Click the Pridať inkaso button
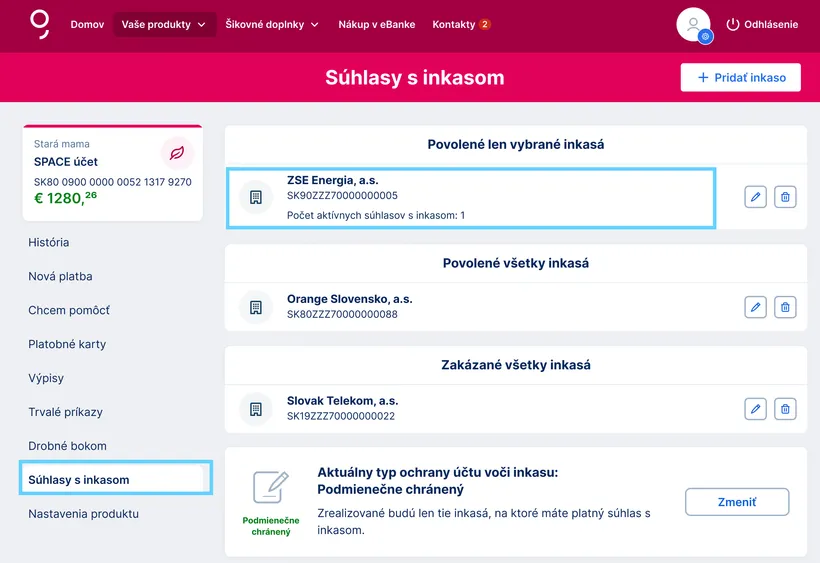 pos(740,77)
